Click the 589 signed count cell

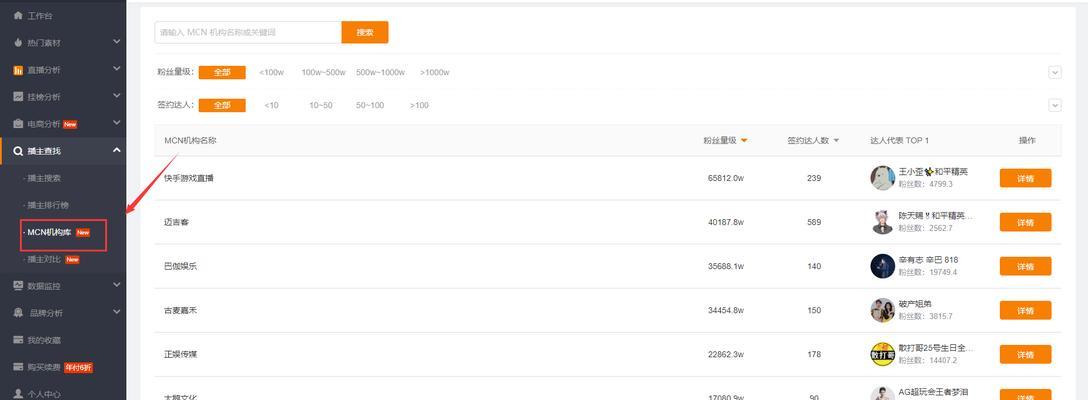(814, 222)
